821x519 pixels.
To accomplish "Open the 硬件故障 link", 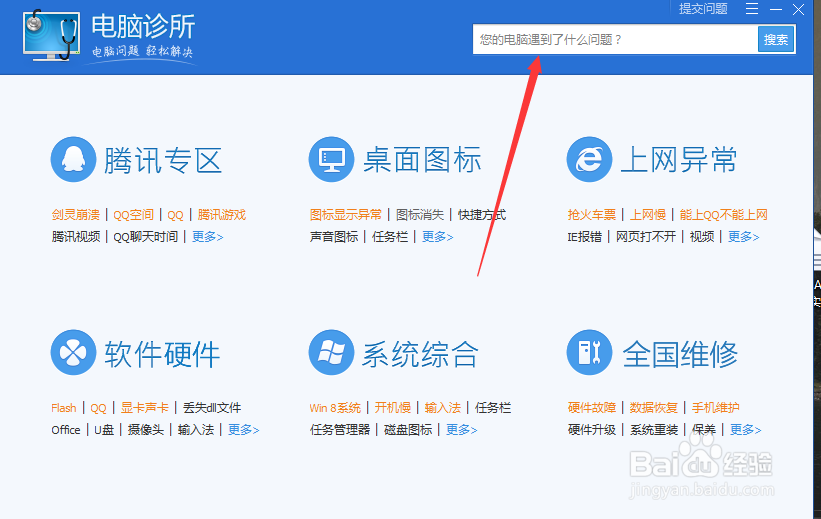I will [592, 408].
